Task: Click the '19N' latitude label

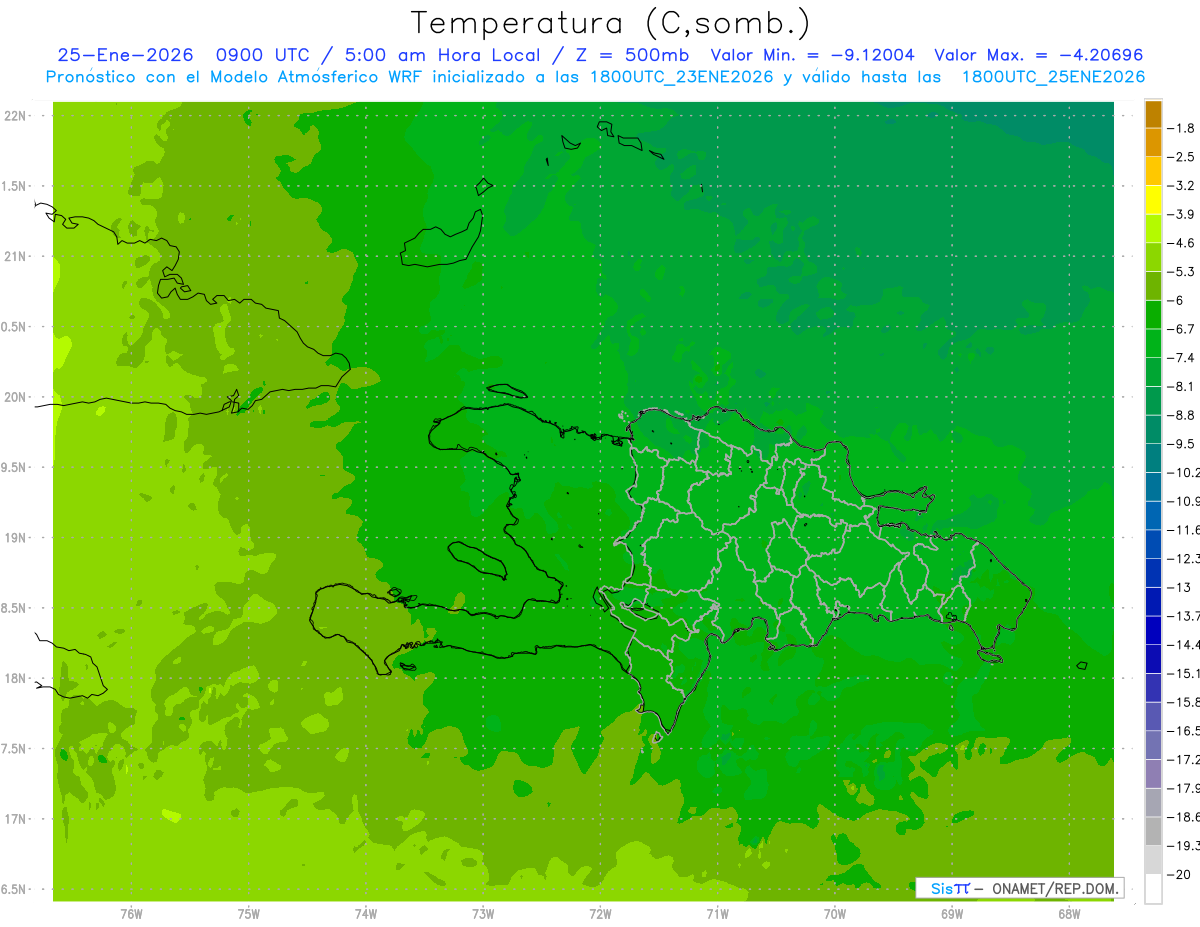Action: [17, 538]
